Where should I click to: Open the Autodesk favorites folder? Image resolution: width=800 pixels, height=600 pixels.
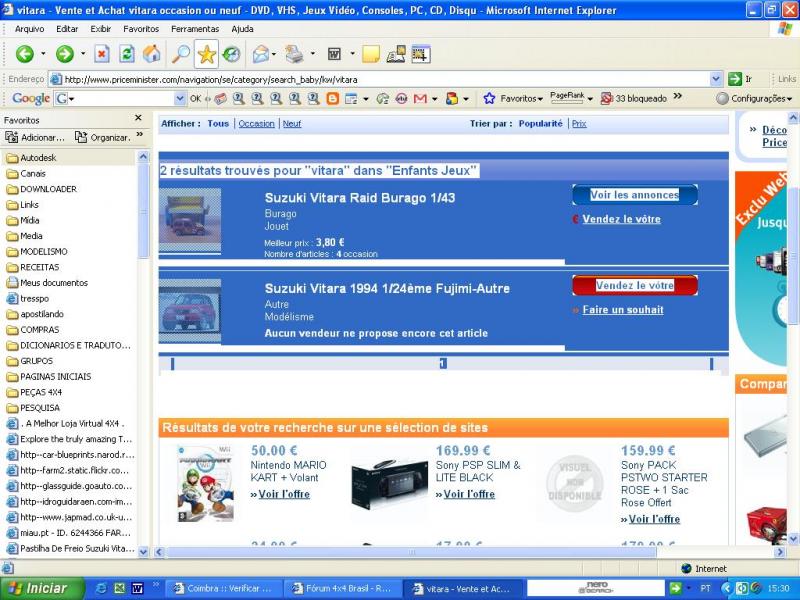pyautogui.click(x=38, y=158)
